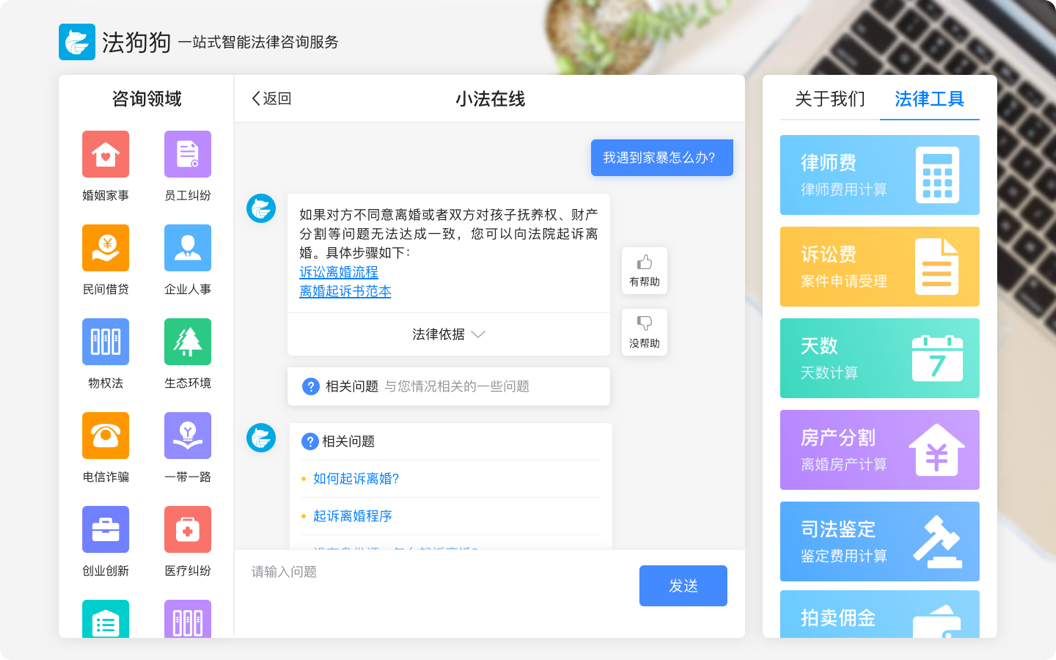Switch to the 关于我们 tab
Viewport: 1056px width, 660px height.
click(829, 99)
